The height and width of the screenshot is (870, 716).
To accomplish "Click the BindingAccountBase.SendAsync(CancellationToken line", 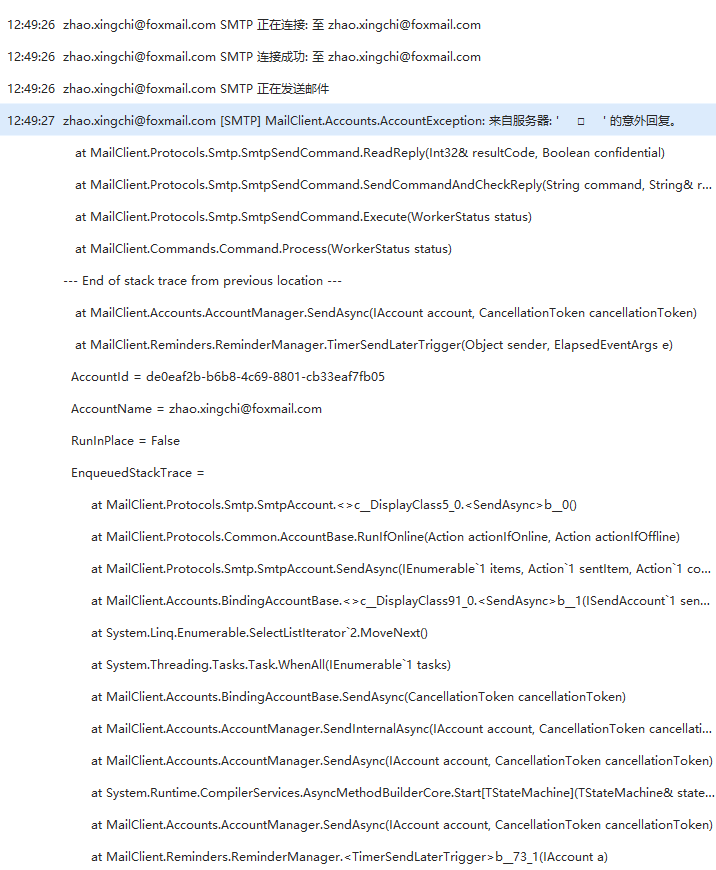I will [x=359, y=697].
